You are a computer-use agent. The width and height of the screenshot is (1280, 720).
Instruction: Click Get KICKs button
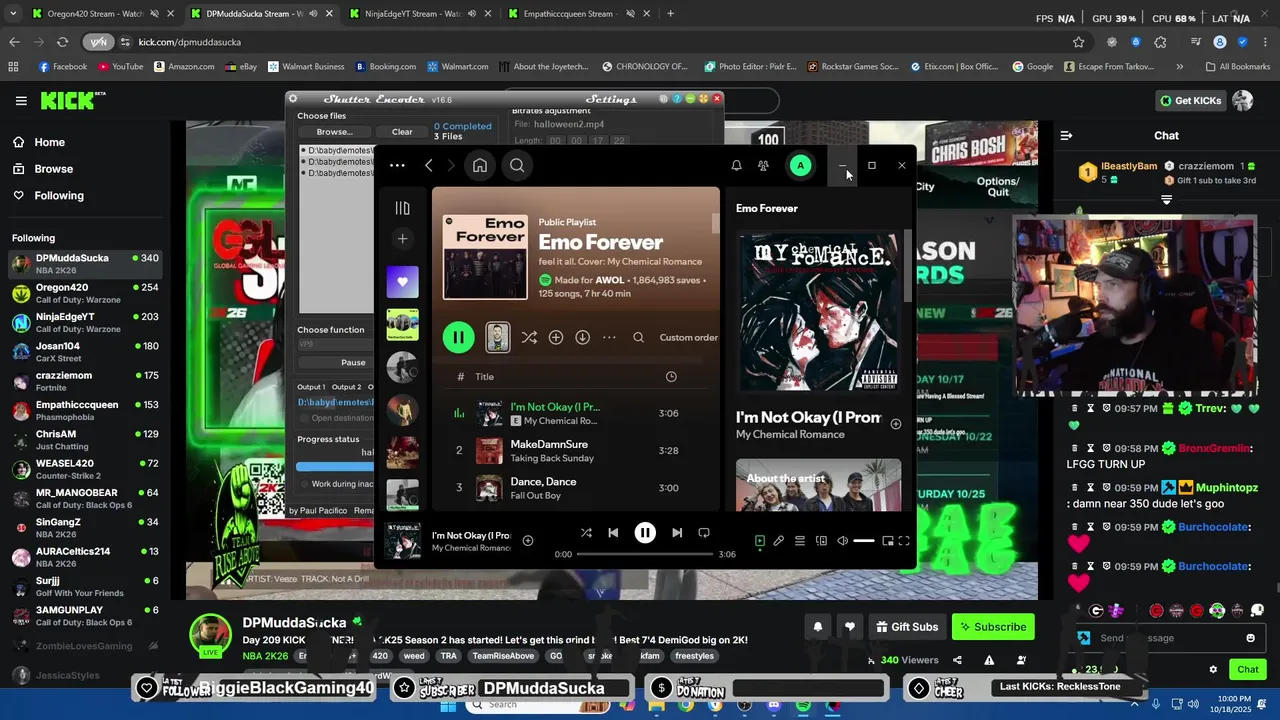(x=1190, y=101)
